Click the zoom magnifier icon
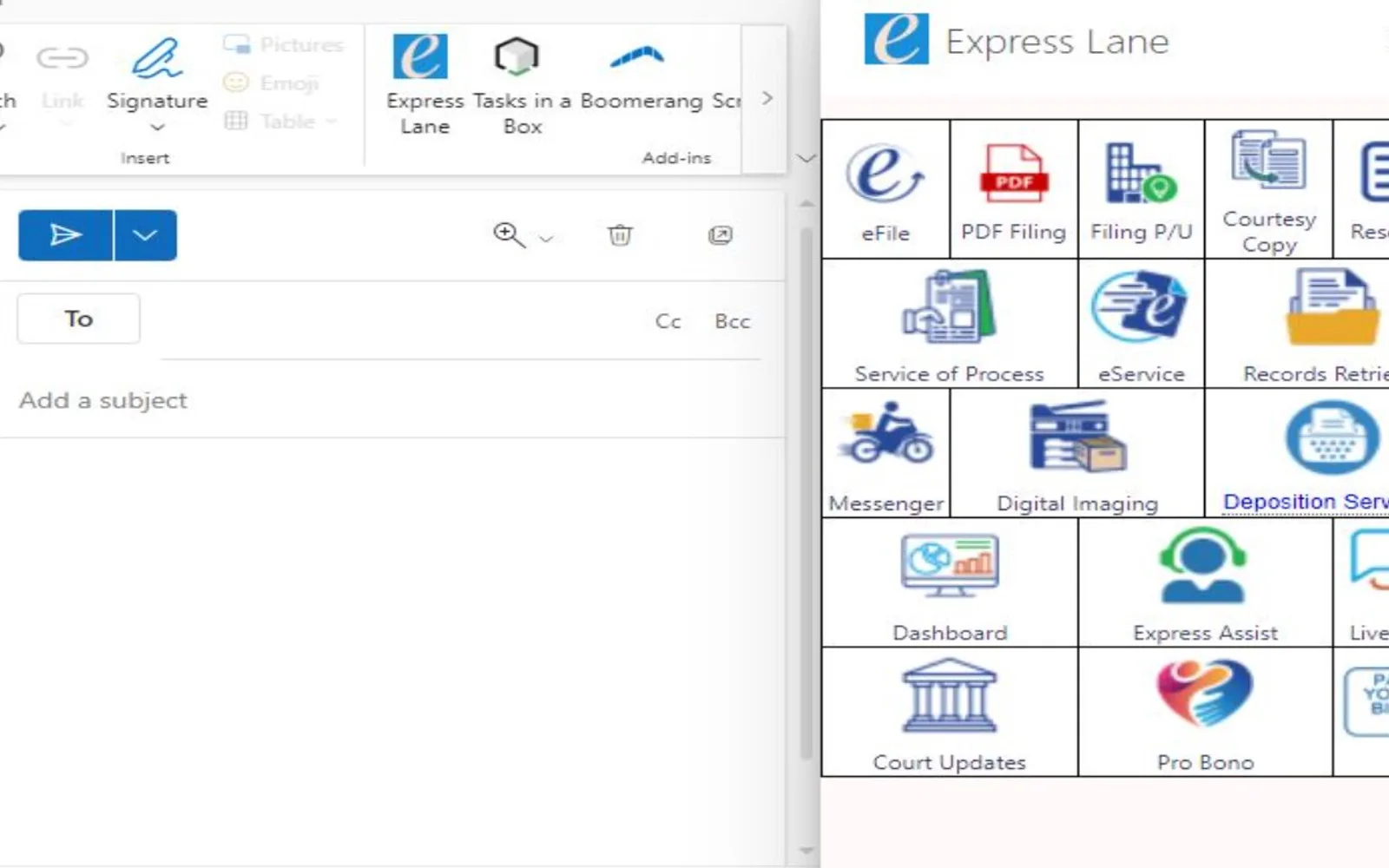Image resolution: width=1389 pixels, height=868 pixels. point(509,234)
